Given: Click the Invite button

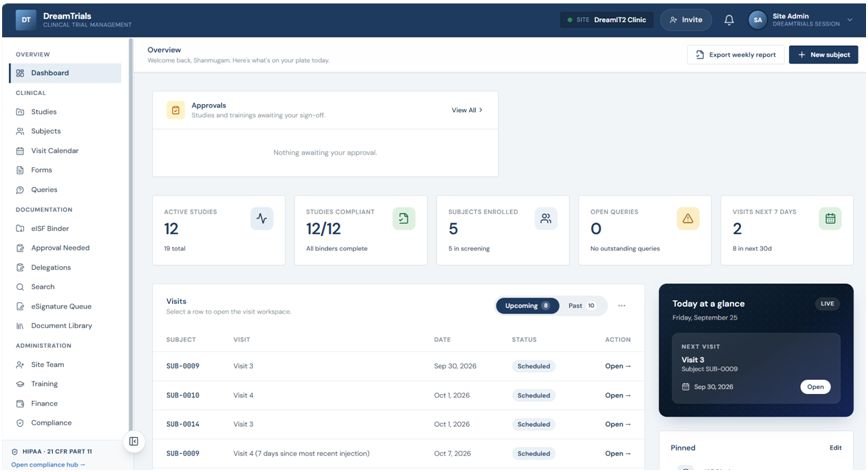Looking at the screenshot, I should [x=686, y=20].
